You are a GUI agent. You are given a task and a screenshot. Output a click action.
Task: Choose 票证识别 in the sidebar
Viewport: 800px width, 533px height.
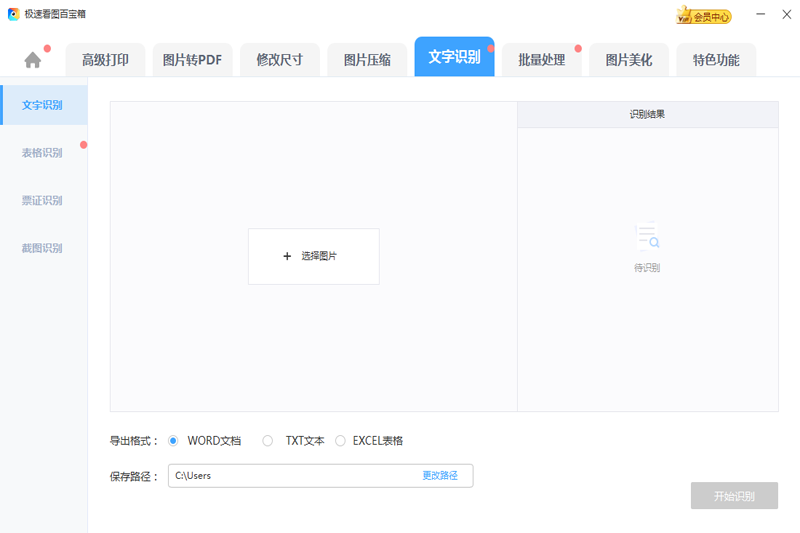click(42, 200)
